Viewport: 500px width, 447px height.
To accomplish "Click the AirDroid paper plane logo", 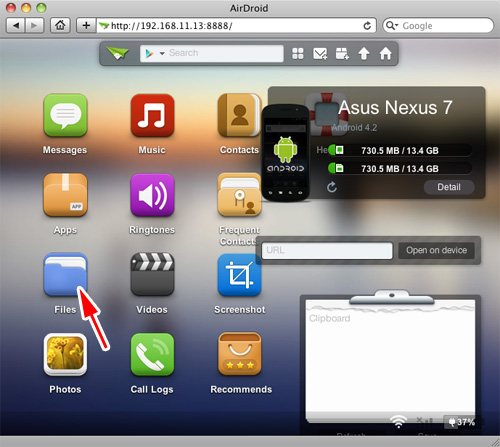I will click(x=118, y=53).
